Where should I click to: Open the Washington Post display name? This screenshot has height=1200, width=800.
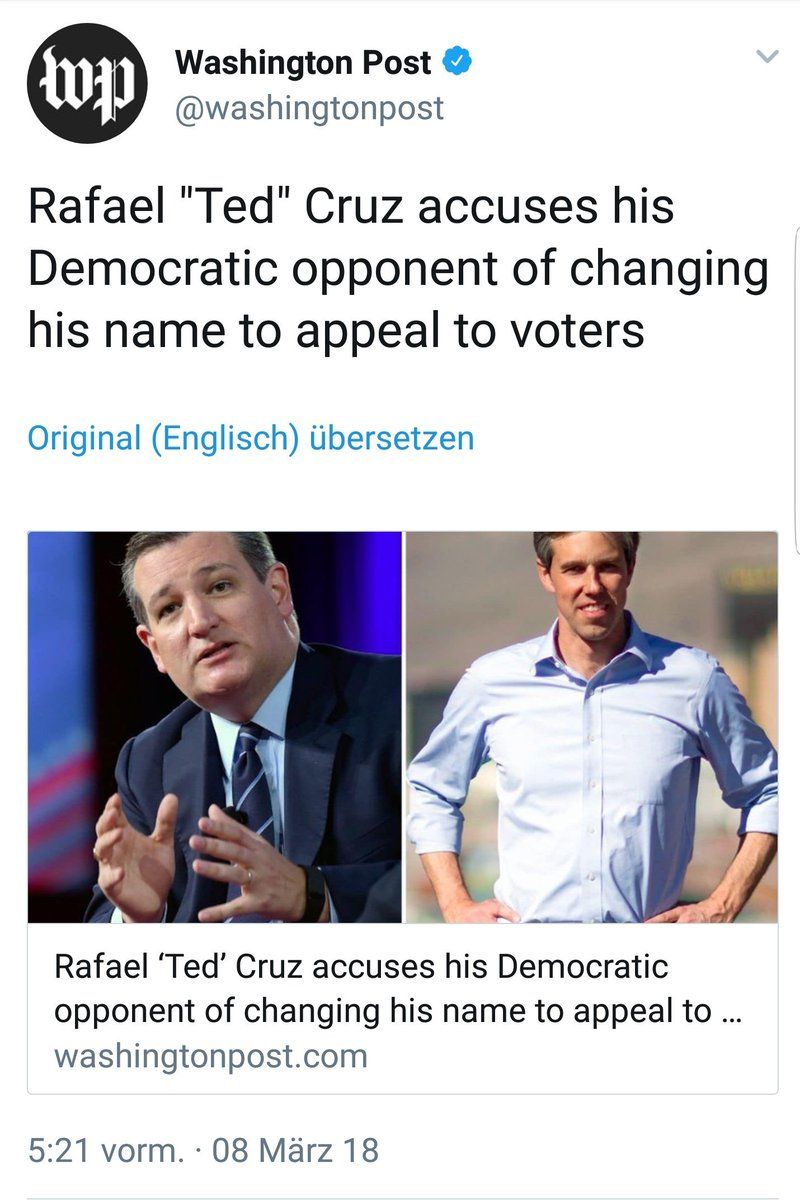pos(303,63)
